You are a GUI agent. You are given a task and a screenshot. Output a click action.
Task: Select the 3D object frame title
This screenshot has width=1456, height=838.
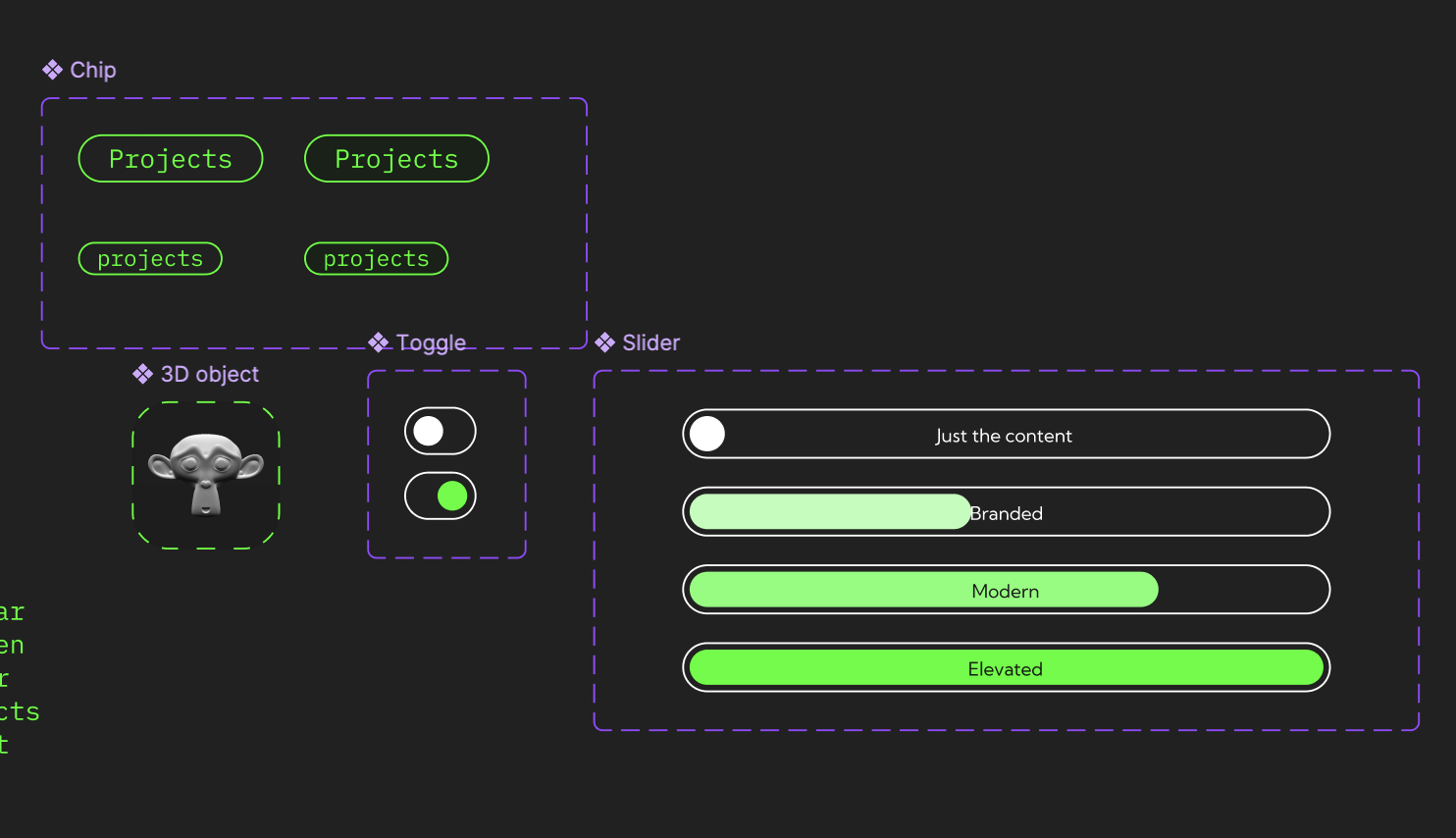(x=209, y=374)
